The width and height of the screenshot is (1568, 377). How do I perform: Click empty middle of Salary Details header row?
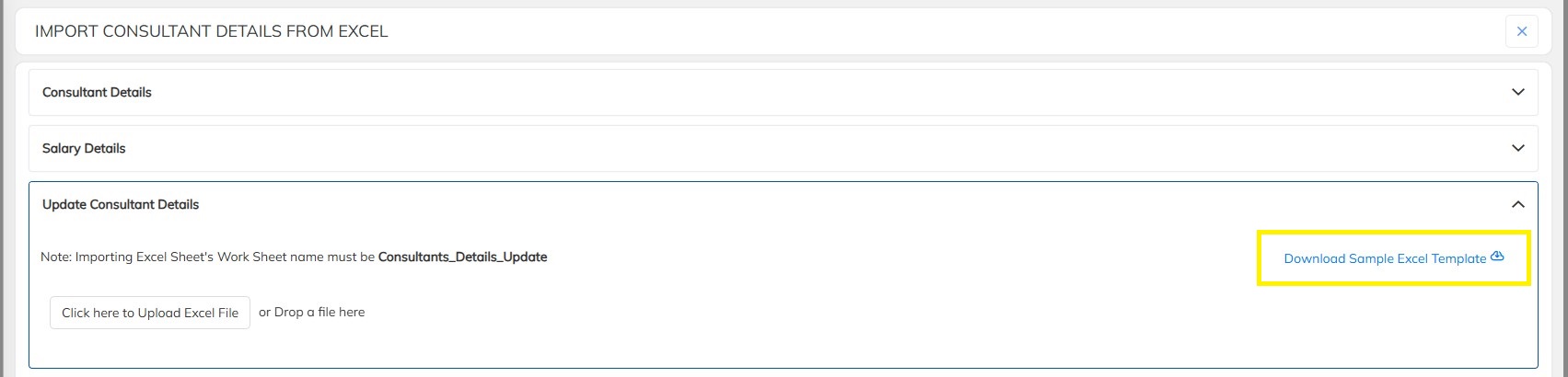(x=783, y=148)
